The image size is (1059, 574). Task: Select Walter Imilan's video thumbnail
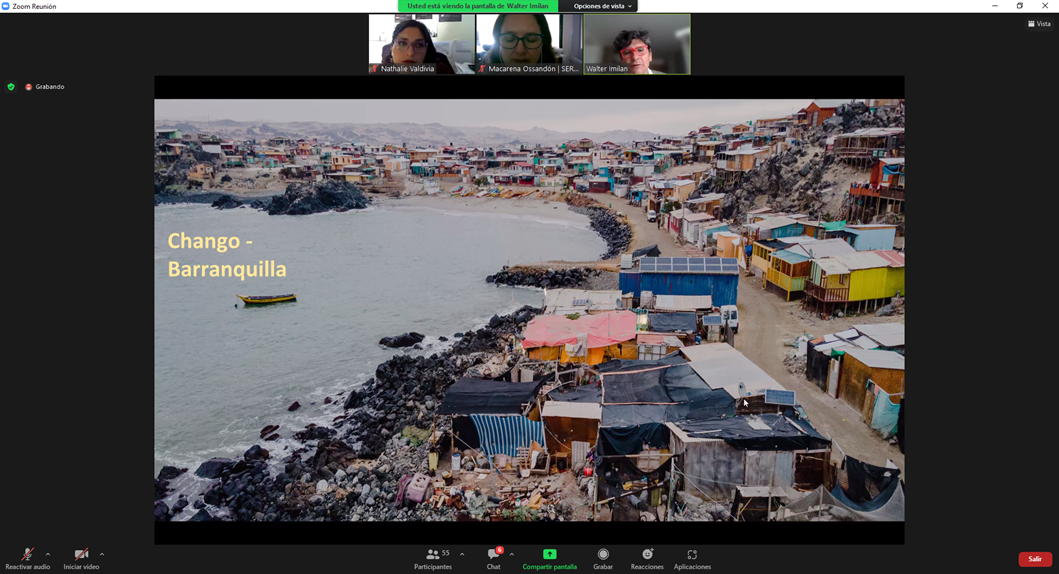[x=637, y=44]
